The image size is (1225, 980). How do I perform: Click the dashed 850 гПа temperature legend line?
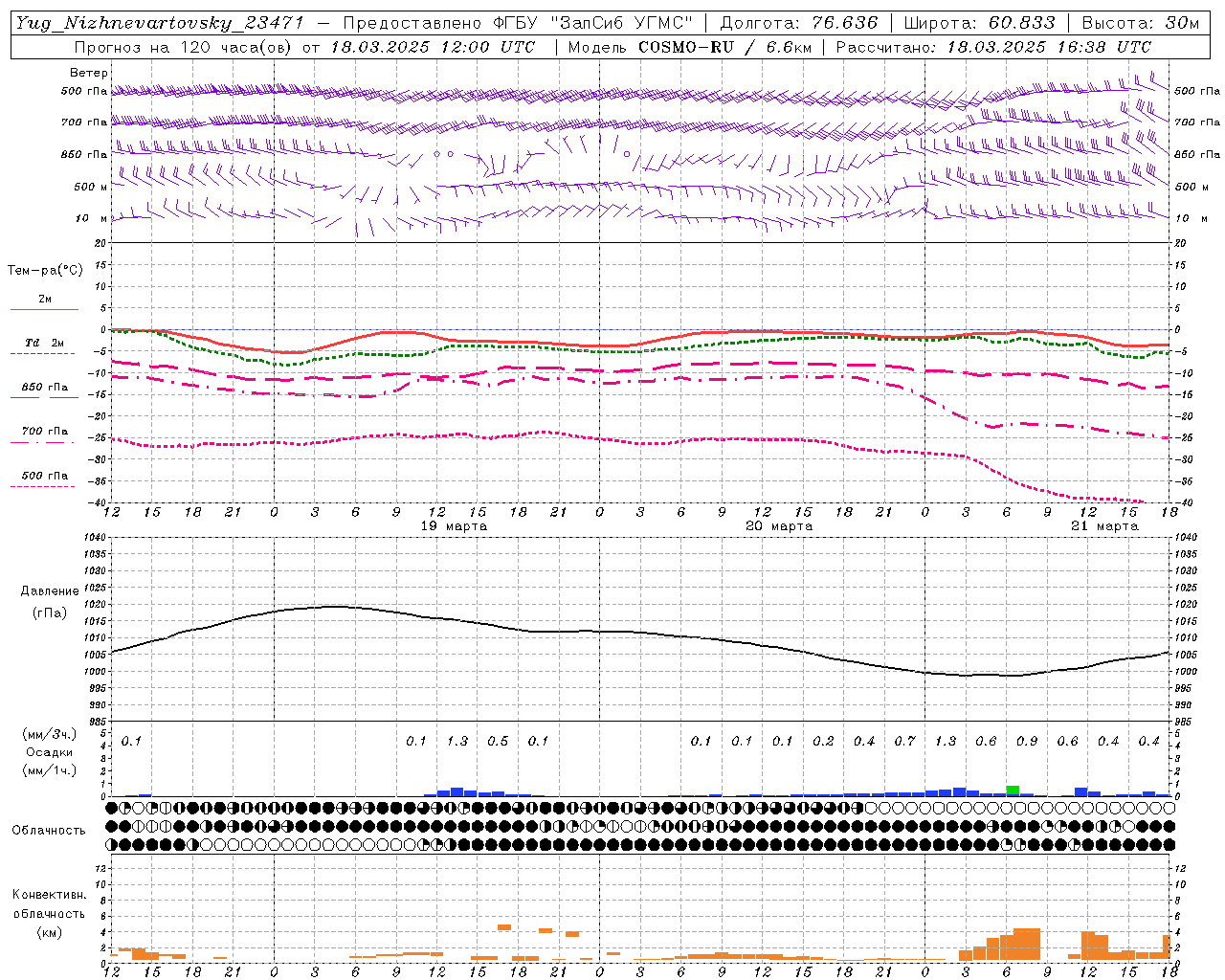click(44, 397)
